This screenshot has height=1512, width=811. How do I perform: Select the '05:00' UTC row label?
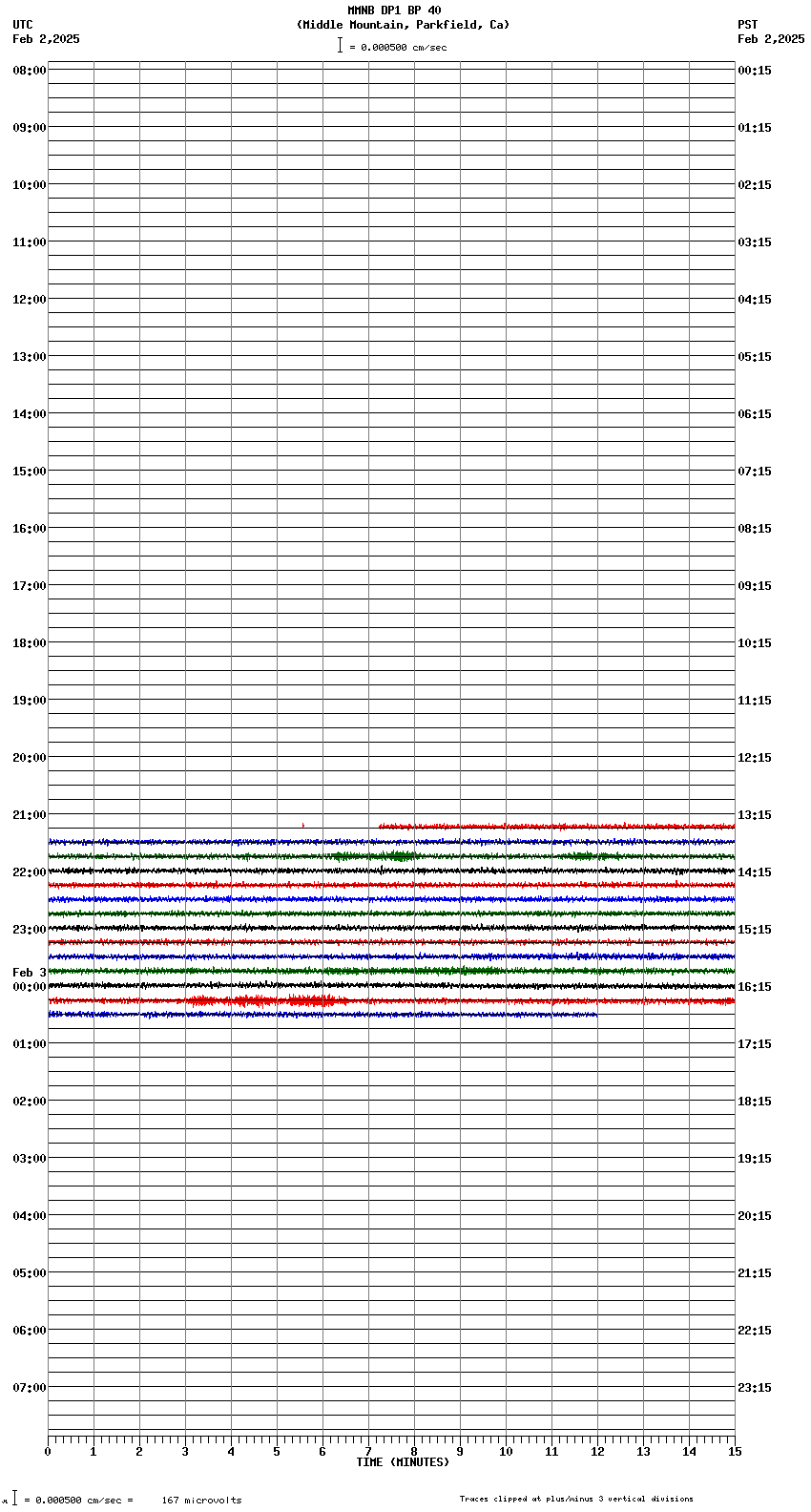tap(29, 1273)
